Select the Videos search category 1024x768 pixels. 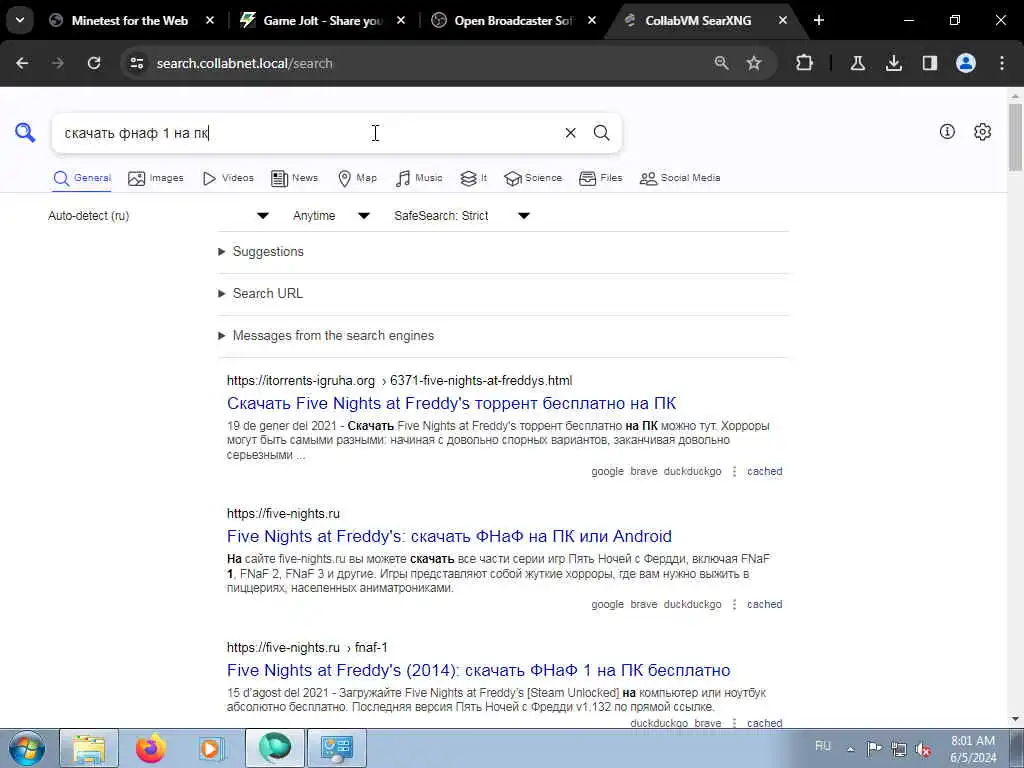(x=228, y=178)
